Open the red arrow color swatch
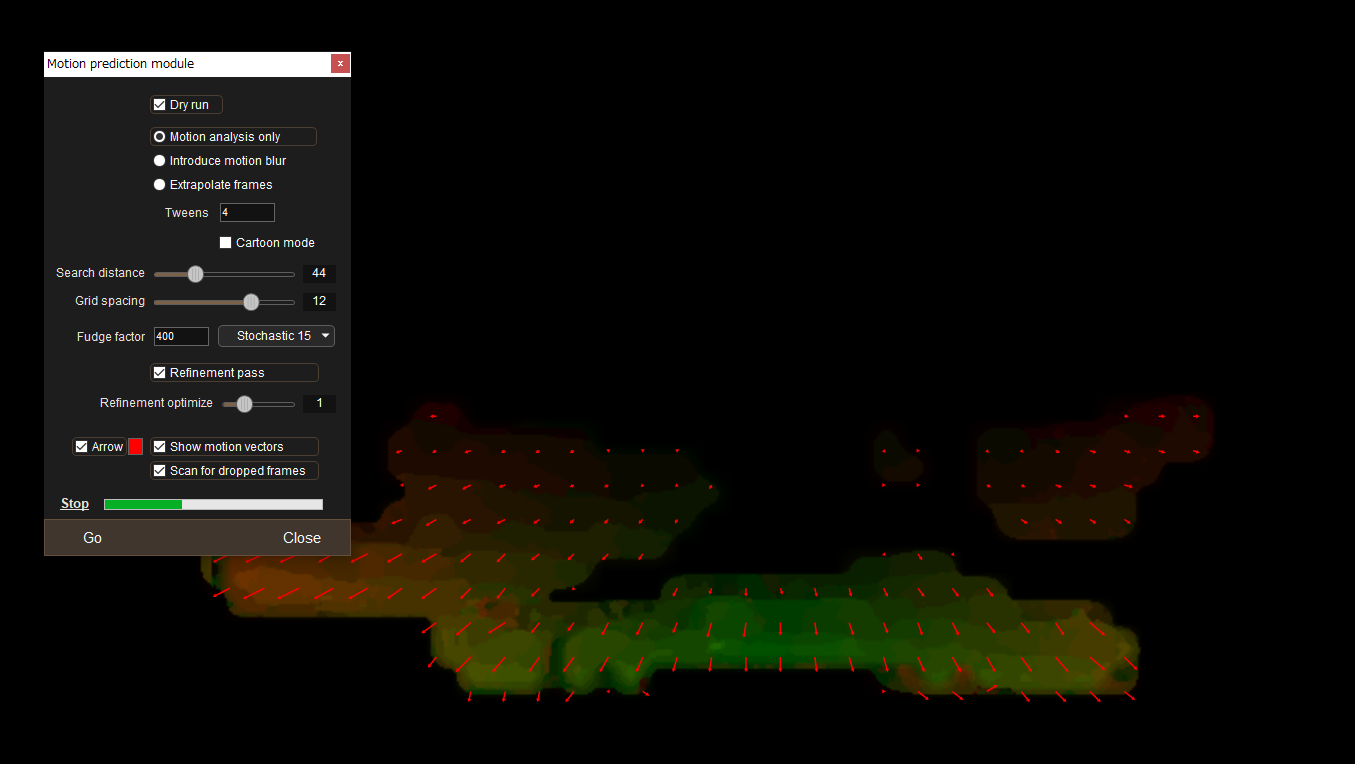The width and height of the screenshot is (1355, 764). (x=136, y=447)
